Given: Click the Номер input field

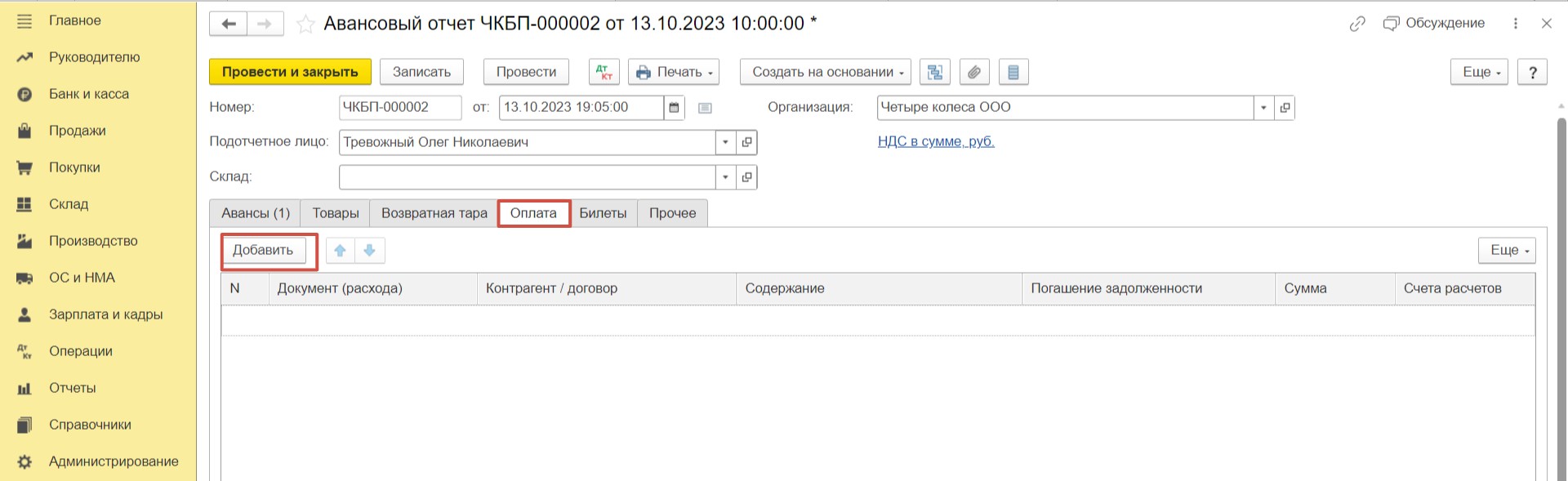Looking at the screenshot, I should (x=400, y=107).
